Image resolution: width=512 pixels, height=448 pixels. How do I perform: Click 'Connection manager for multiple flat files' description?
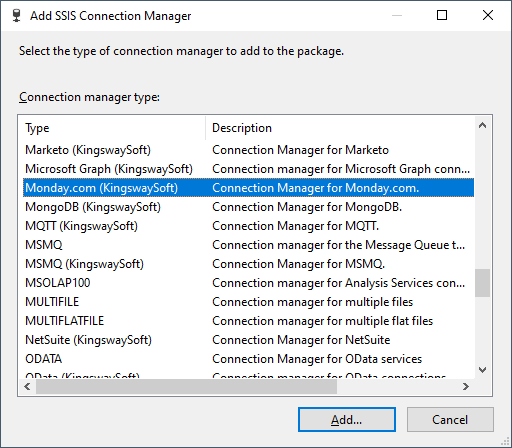coord(322,321)
